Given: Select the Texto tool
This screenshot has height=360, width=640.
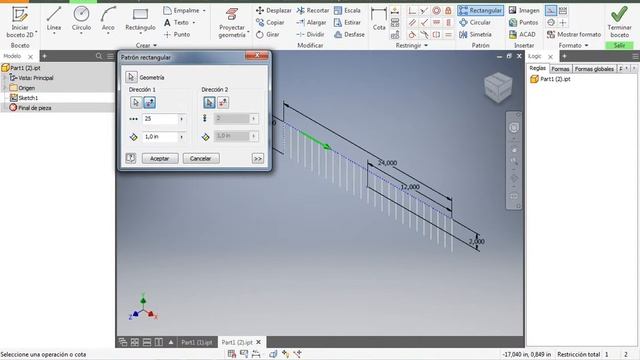Looking at the screenshot, I should pyautogui.click(x=176, y=22).
